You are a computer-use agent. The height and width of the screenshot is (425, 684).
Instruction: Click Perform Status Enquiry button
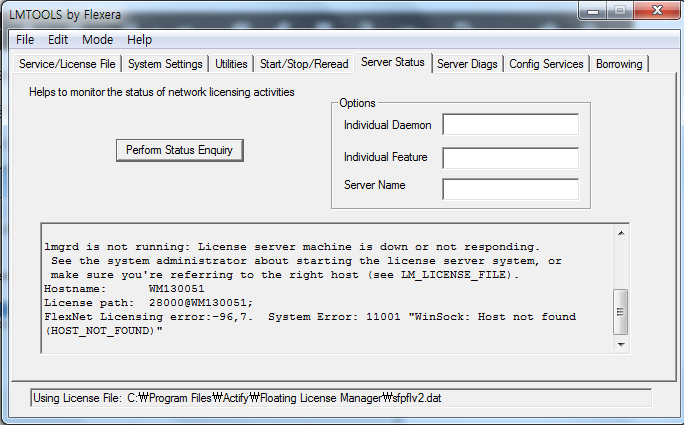click(x=180, y=150)
